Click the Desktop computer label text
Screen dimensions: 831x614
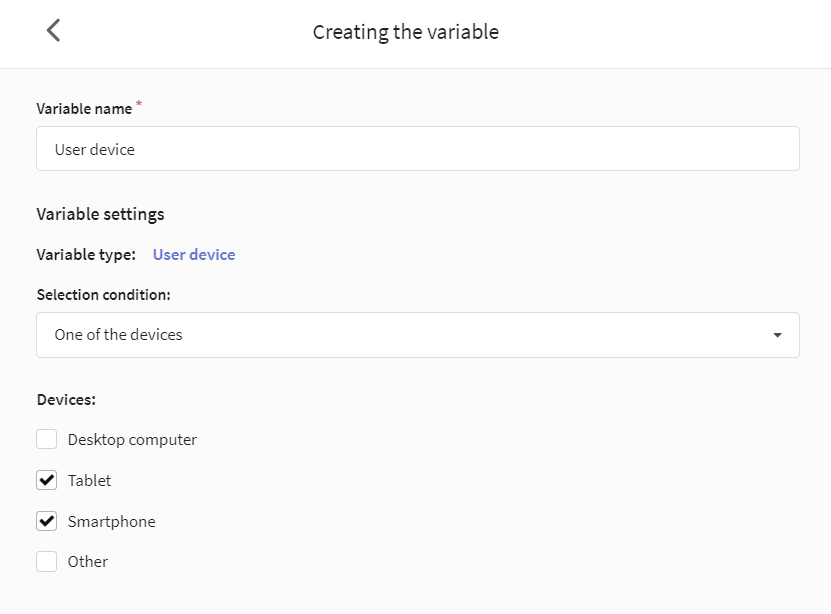132,440
